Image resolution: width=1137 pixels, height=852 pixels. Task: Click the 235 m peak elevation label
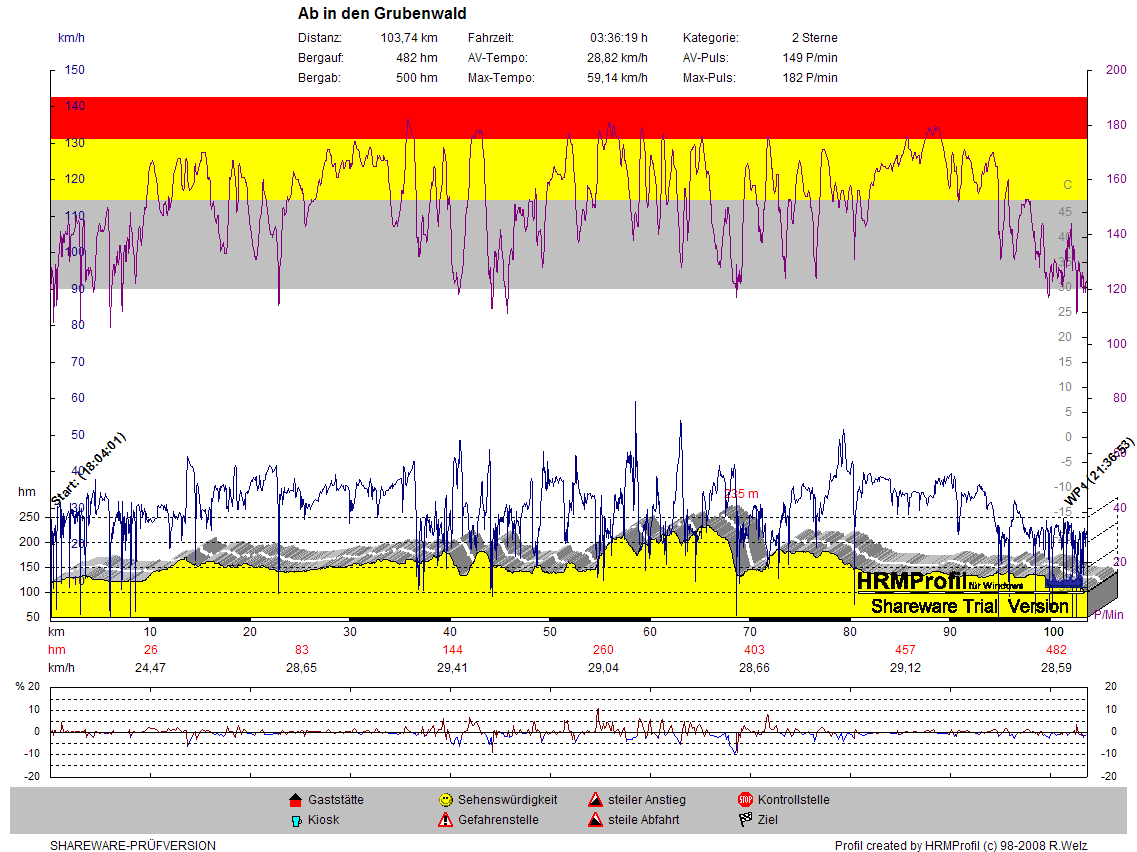(741, 494)
